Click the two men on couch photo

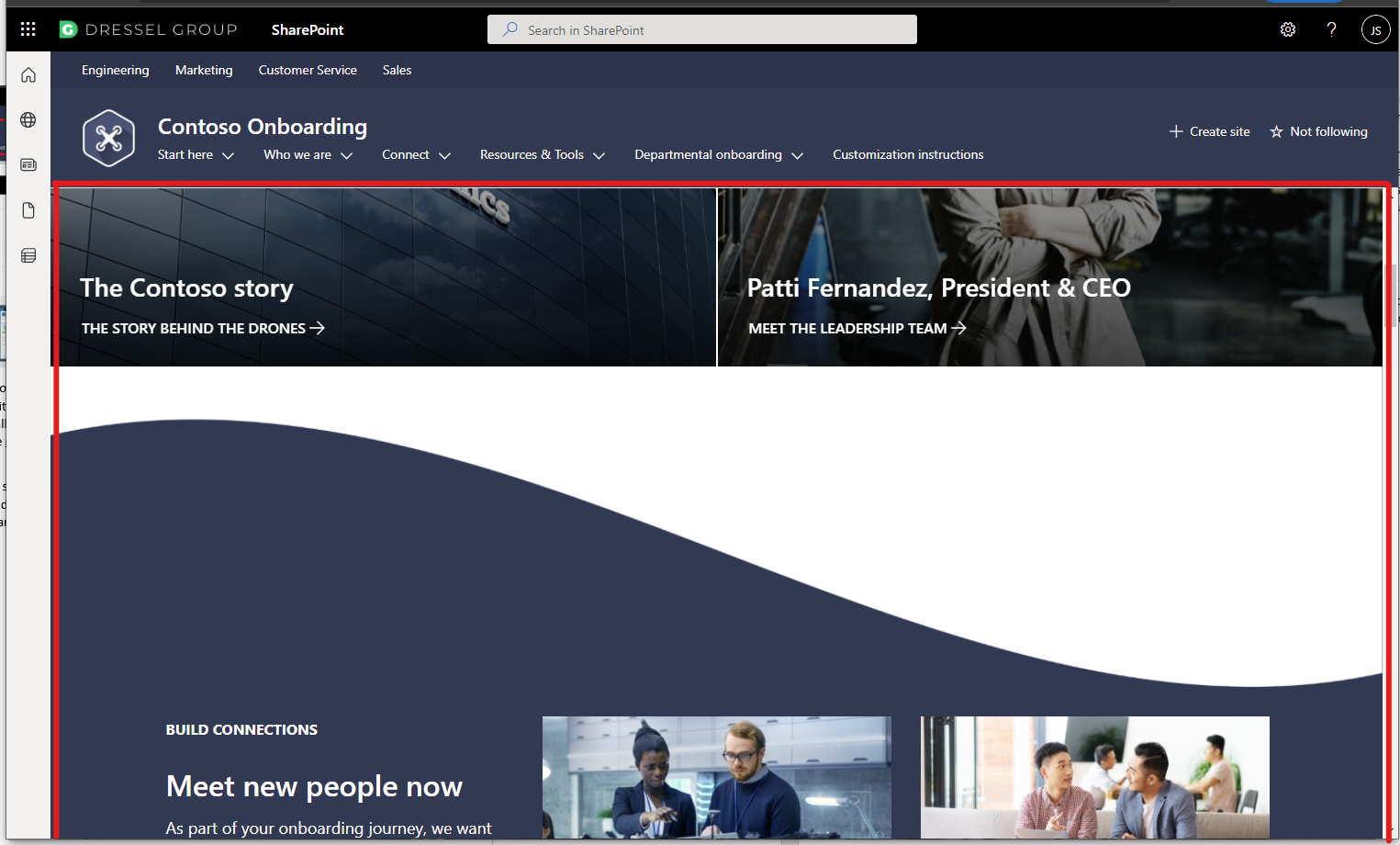[1095, 777]
